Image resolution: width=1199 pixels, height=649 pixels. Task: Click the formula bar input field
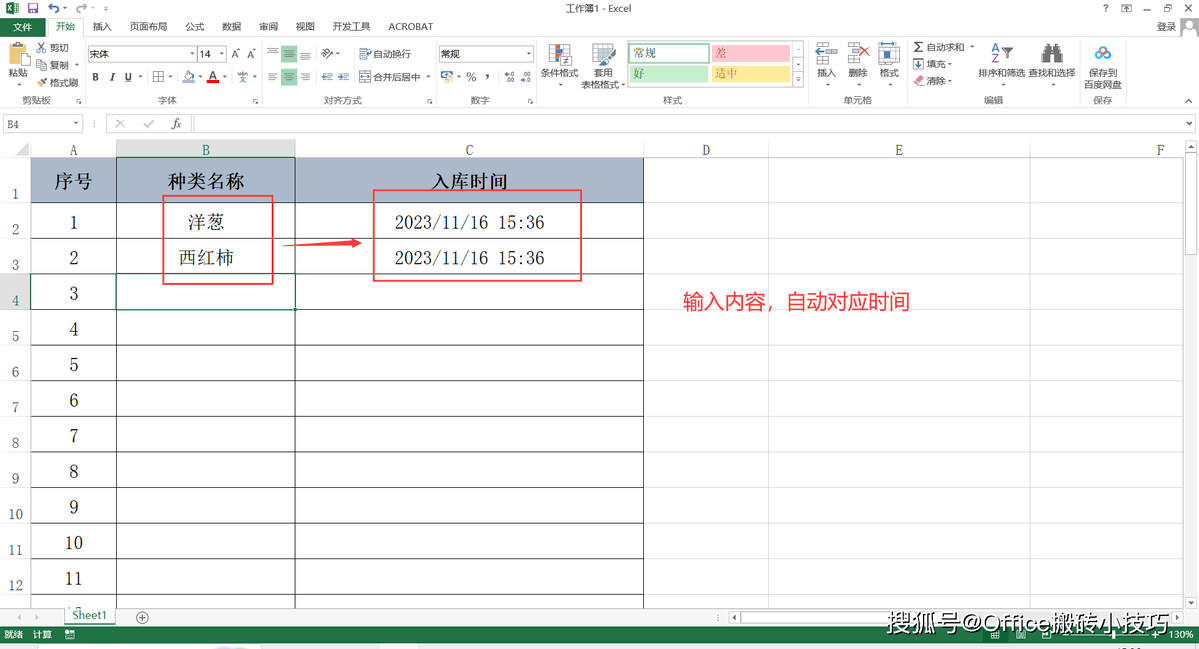pos(690,124)
